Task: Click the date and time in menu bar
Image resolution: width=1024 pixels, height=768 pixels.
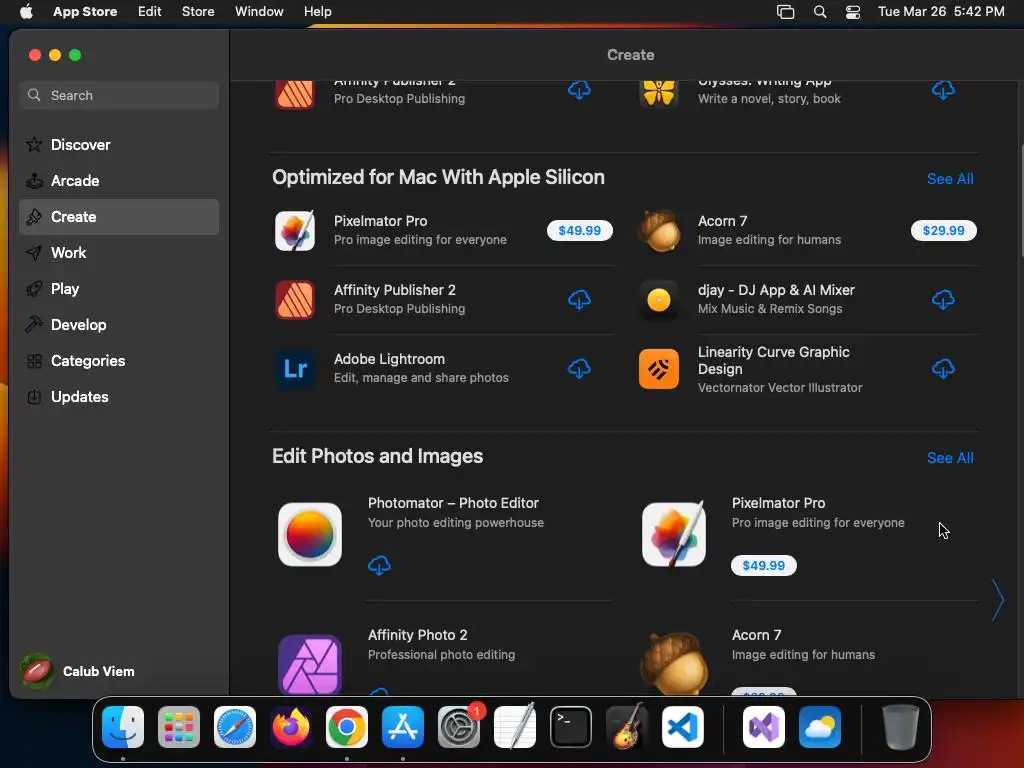Action: [941, 12]
